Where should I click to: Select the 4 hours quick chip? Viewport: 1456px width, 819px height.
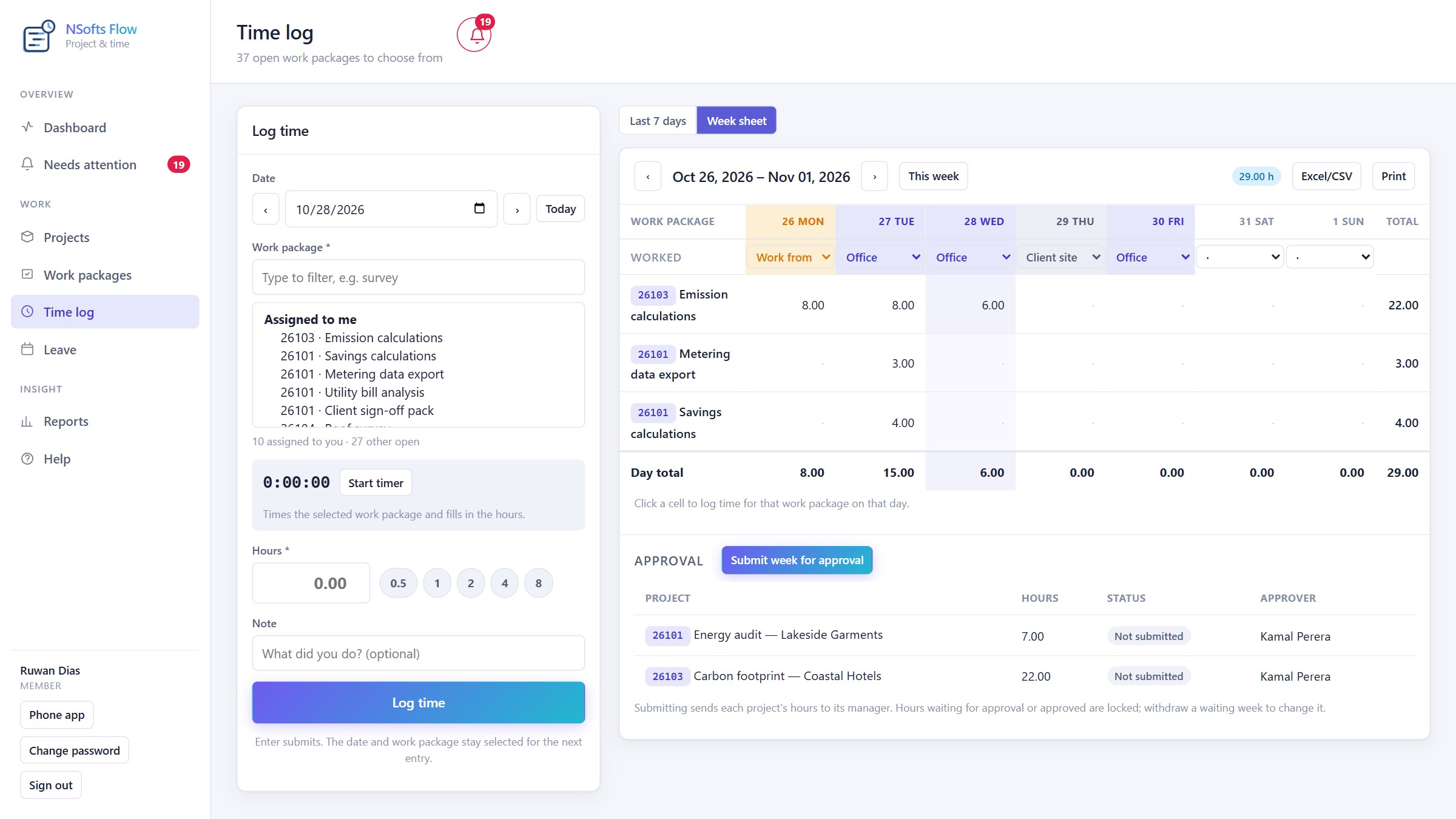(505, 584)
